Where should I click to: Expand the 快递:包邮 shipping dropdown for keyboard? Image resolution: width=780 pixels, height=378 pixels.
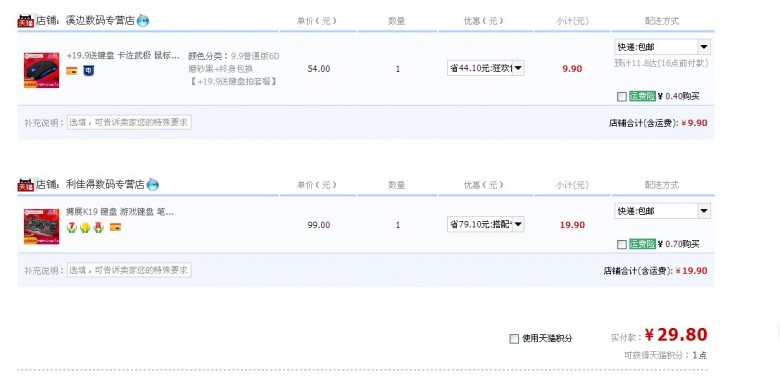click(x=662, y=211)
